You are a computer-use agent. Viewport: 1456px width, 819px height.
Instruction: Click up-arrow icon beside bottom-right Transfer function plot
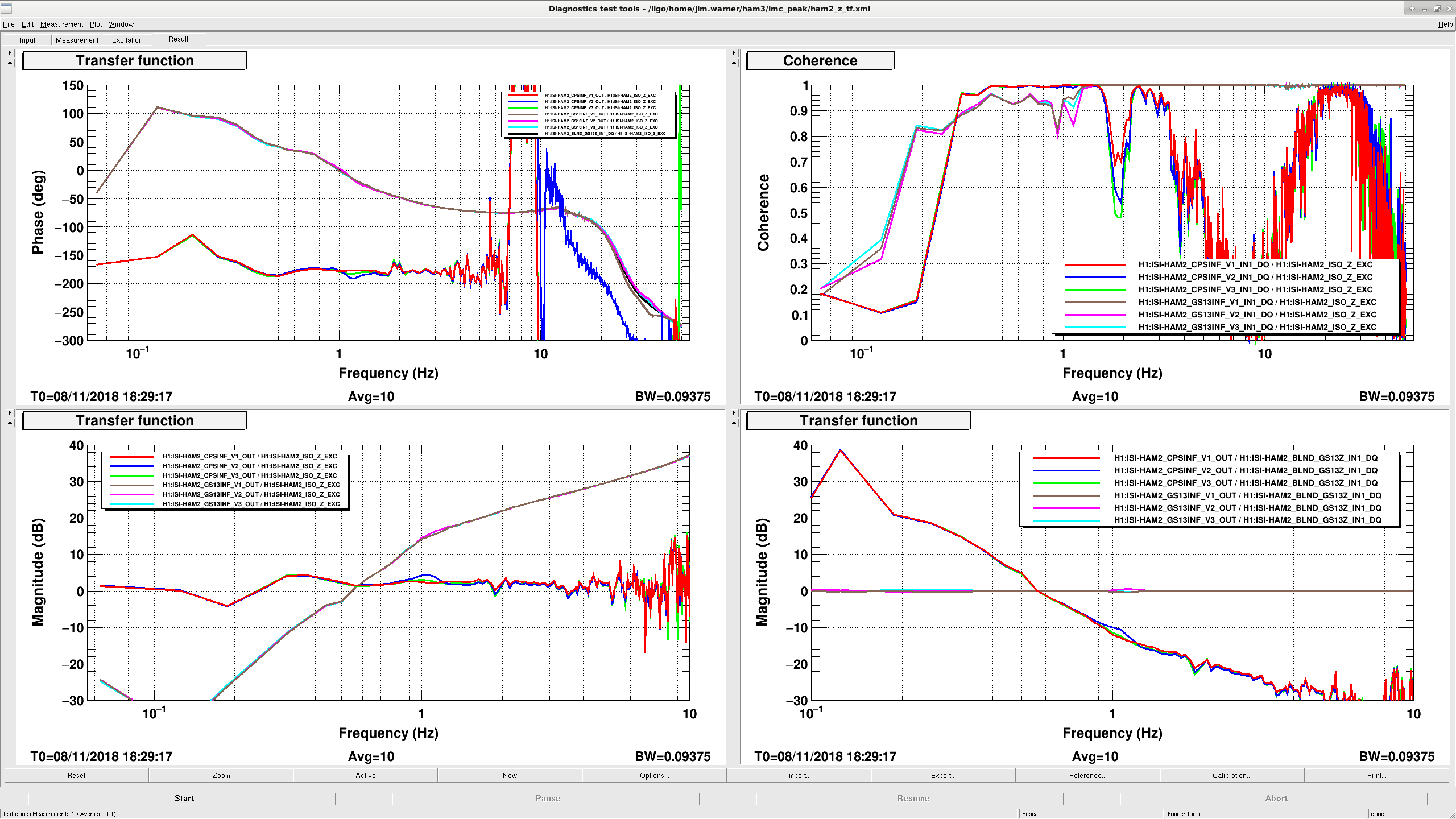click(x=734, y=423)
